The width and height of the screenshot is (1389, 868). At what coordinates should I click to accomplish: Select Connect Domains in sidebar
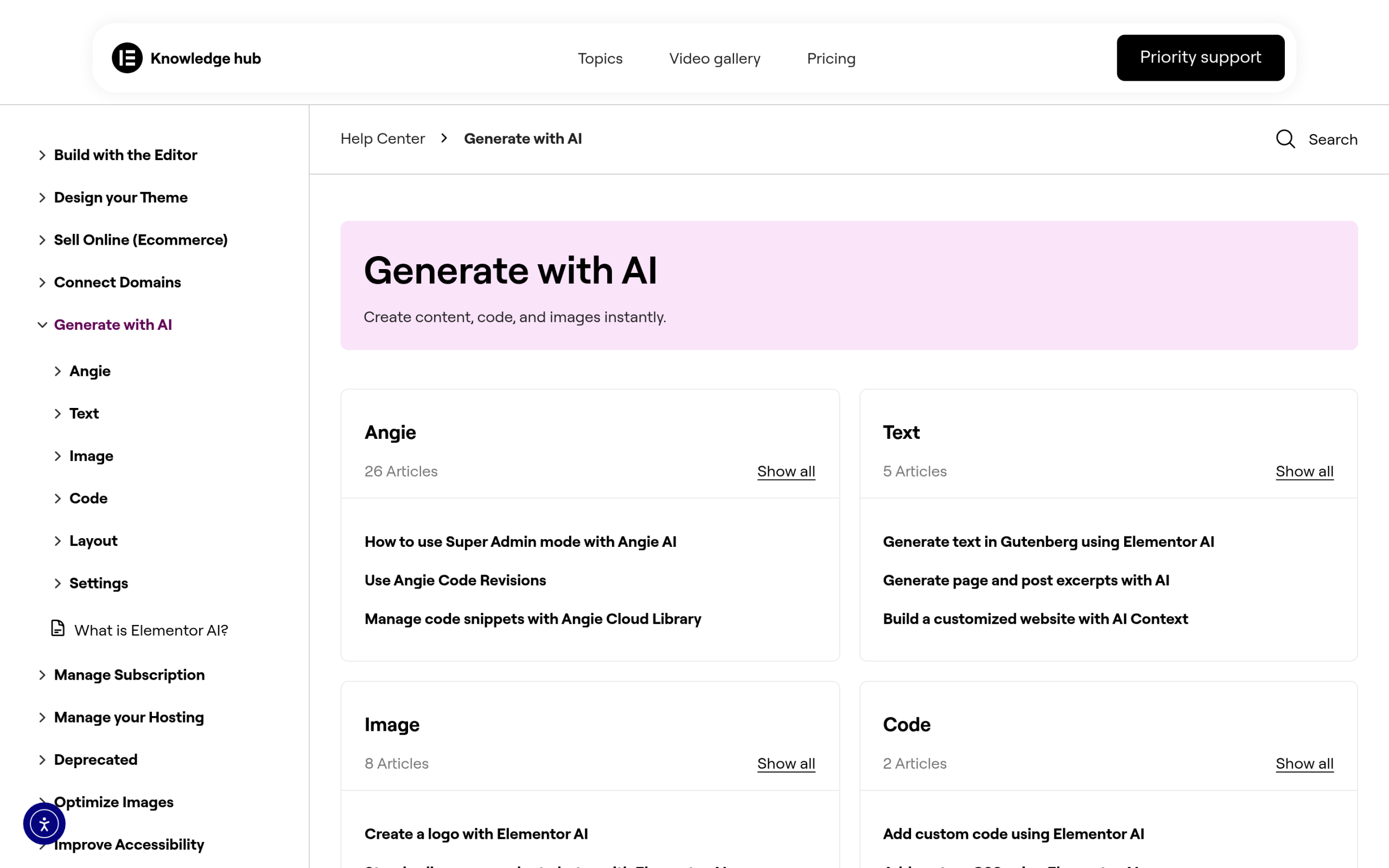click(x=117, y=283)
